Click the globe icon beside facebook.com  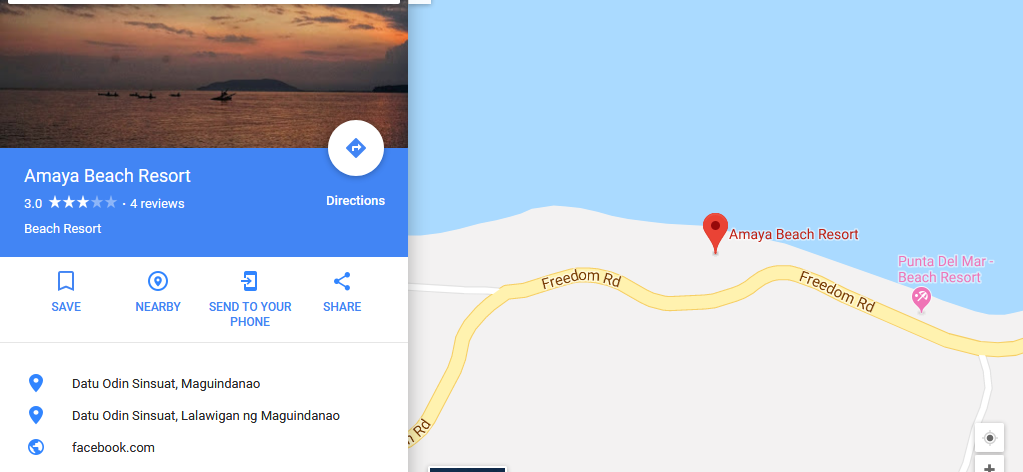36,447
